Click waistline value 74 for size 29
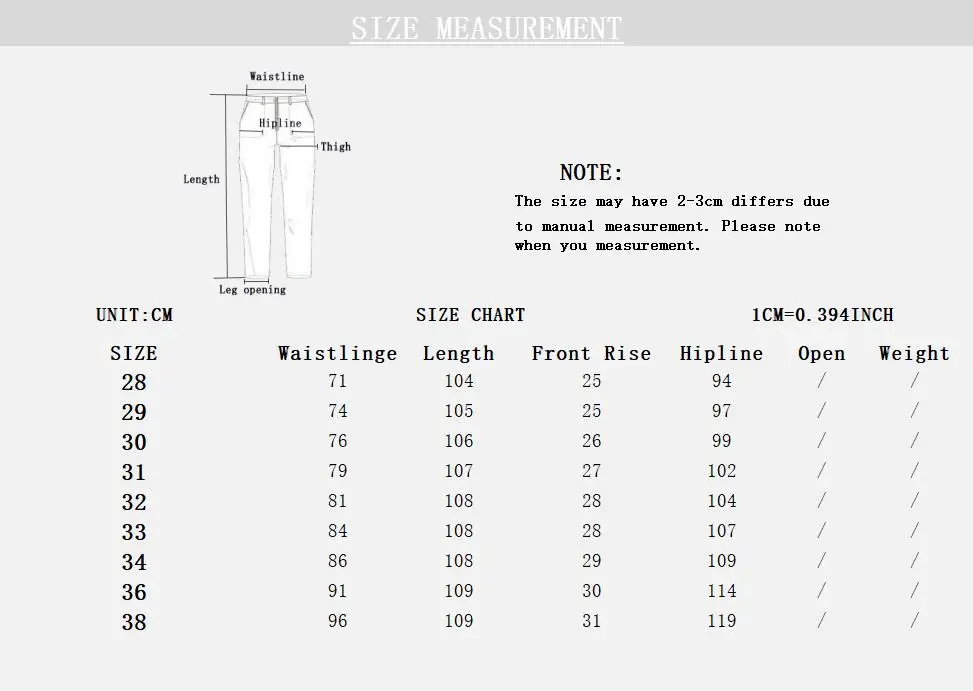Image resolution: width=973 pixels, height=691 pixels. pyautogui.click(x=338, y=411)
